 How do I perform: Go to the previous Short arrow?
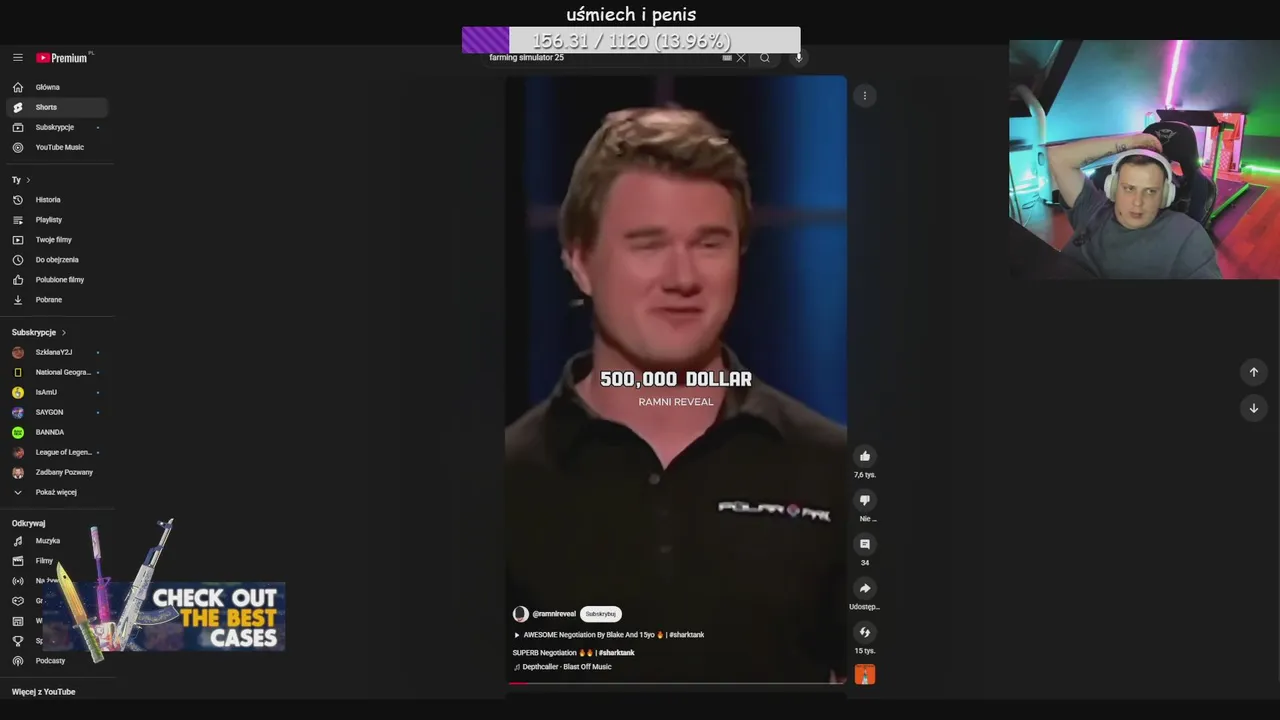[x=1253, y=372]
